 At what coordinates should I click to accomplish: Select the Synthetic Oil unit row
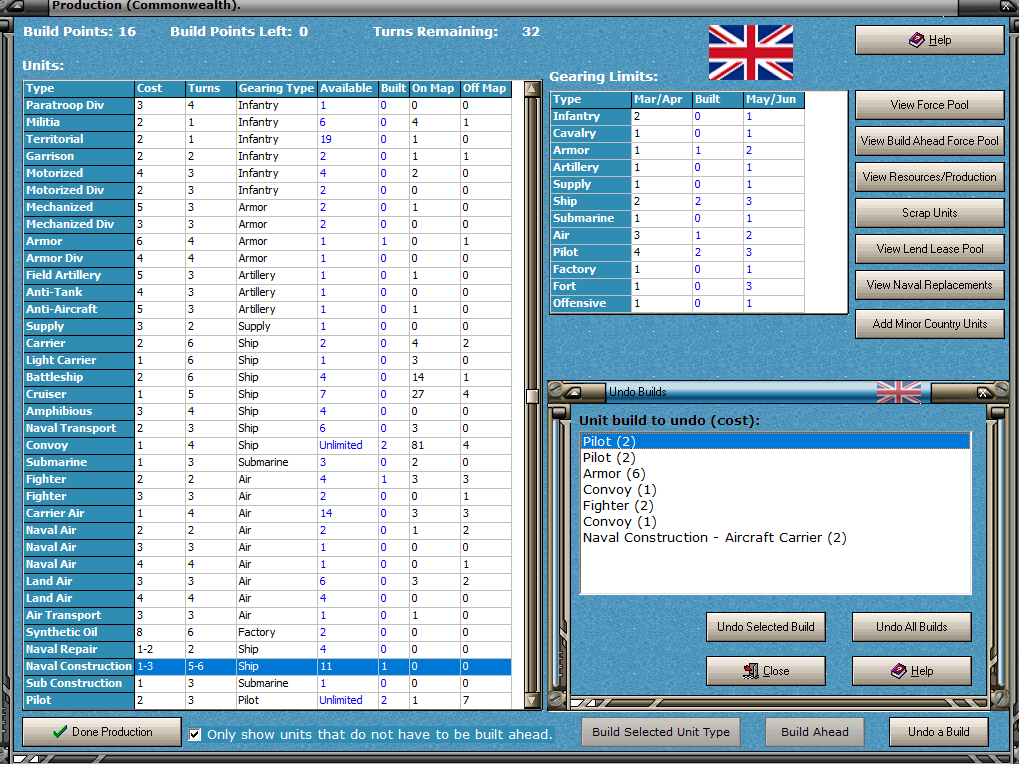point(267,632)
